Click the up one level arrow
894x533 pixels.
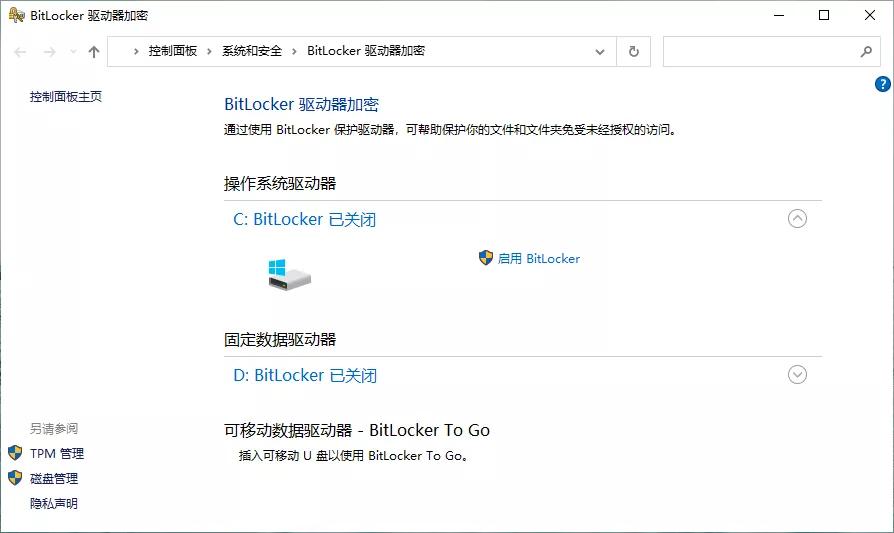[94, 52]
